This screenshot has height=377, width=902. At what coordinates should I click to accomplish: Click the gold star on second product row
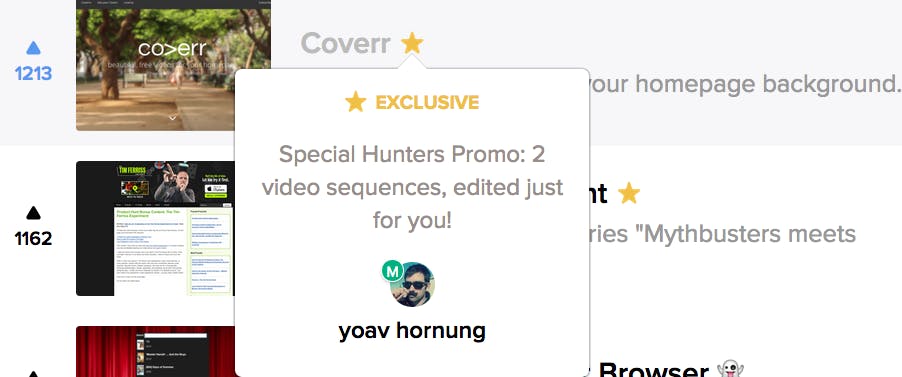(629, 194)
